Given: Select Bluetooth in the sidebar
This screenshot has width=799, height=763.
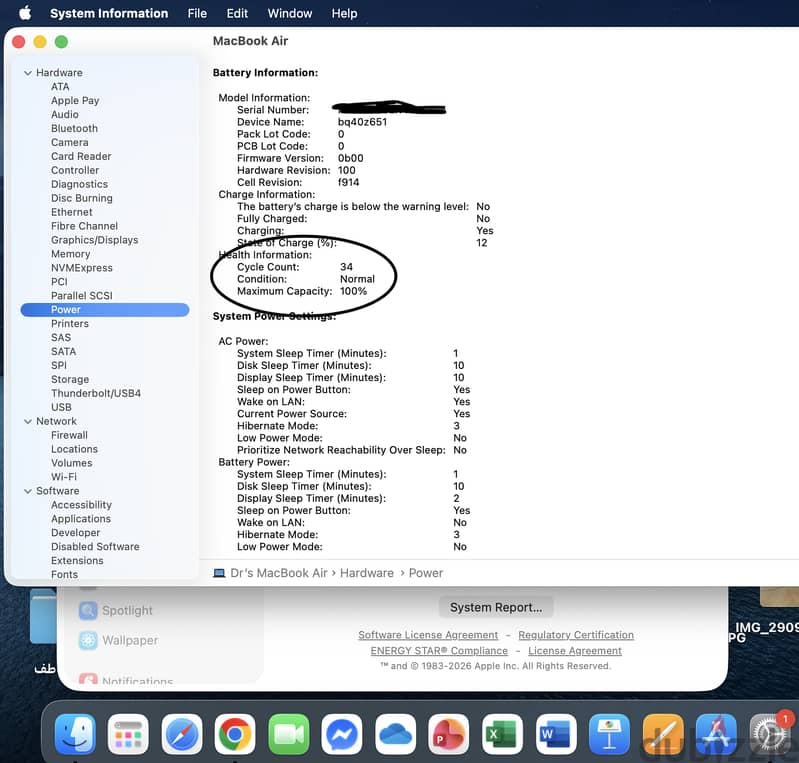Looking at the screenshot, I should [x=74, y=128].
